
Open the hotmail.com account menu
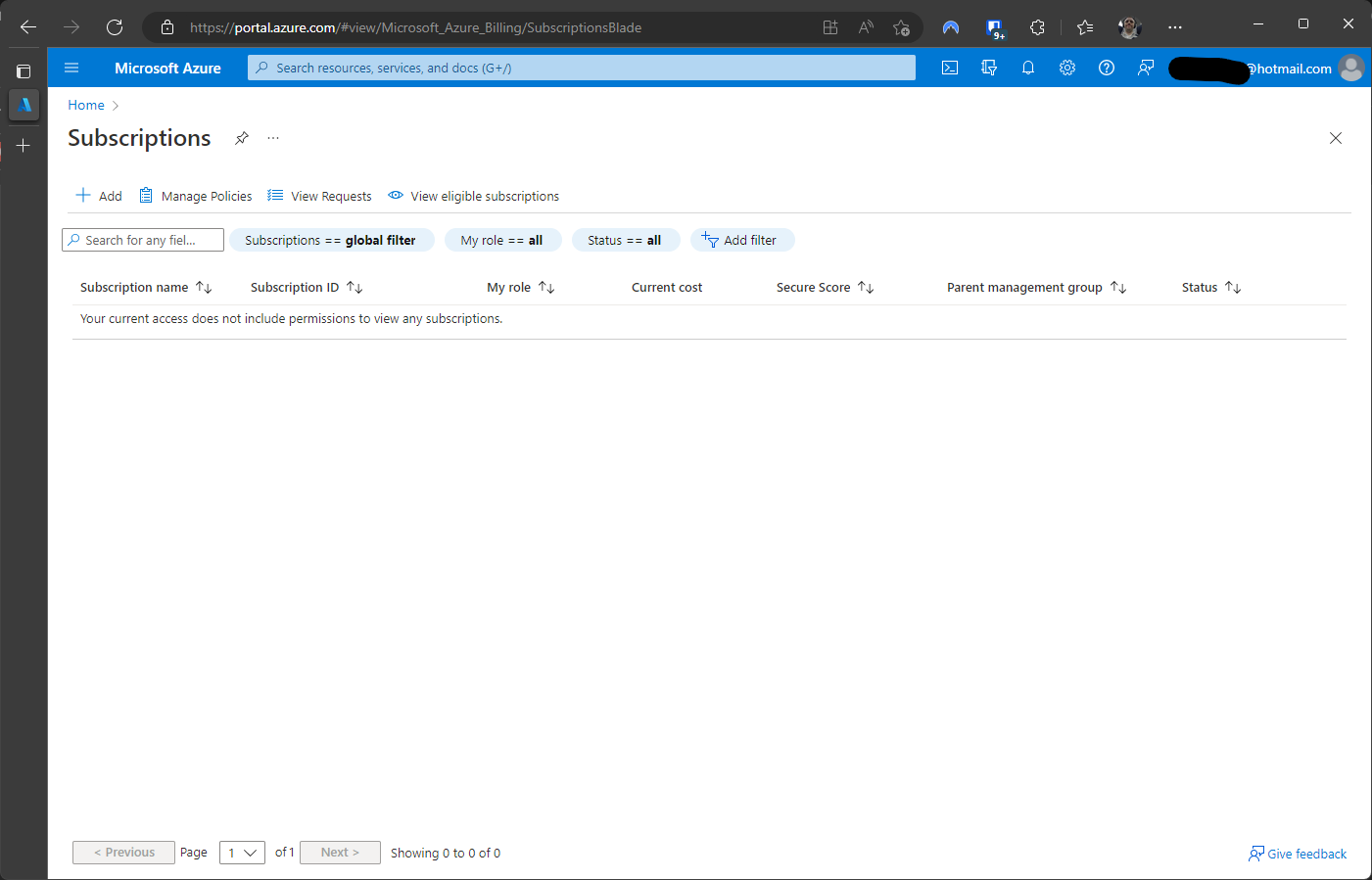click(1266, 69)
